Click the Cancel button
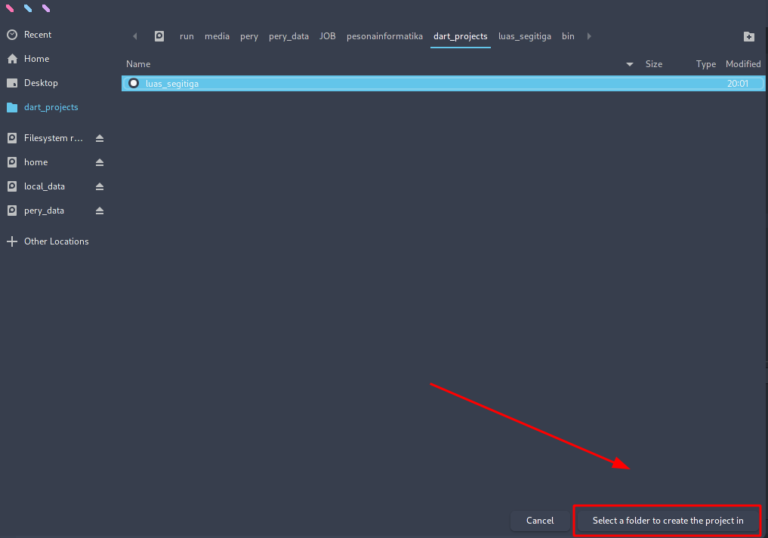Image resolution: width=768 pixels, height=538 pixels. click(x=540, y=520)
